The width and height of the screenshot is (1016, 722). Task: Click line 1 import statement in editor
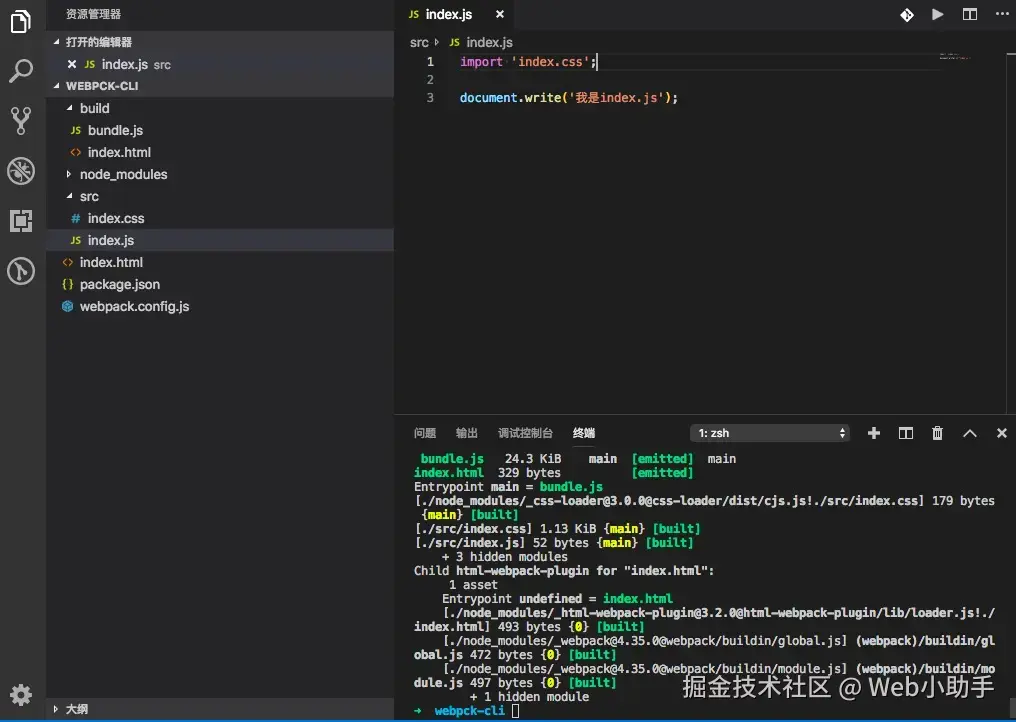527,62
